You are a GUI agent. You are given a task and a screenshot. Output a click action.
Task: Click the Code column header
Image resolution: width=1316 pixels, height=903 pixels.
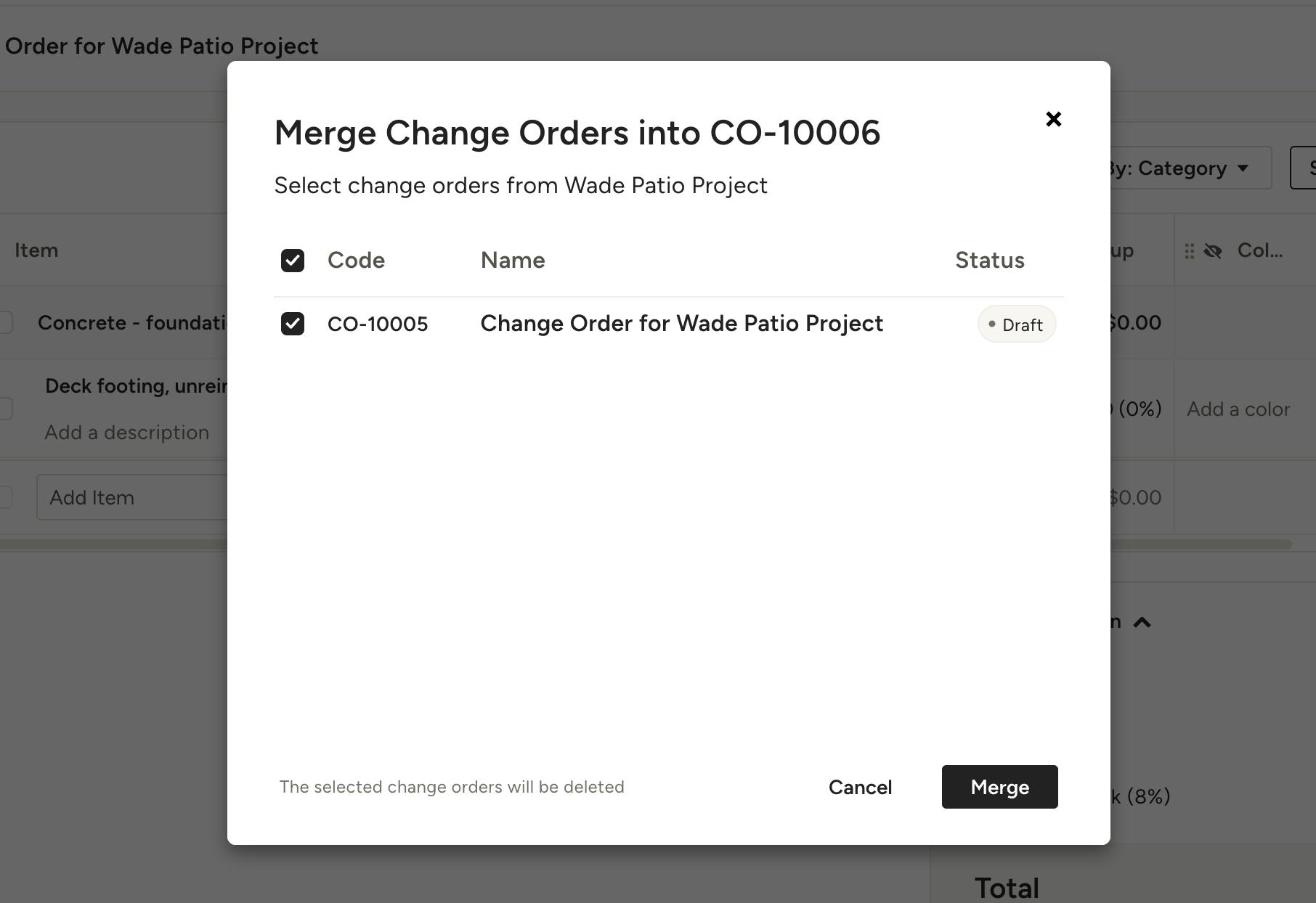click(356, 261)
